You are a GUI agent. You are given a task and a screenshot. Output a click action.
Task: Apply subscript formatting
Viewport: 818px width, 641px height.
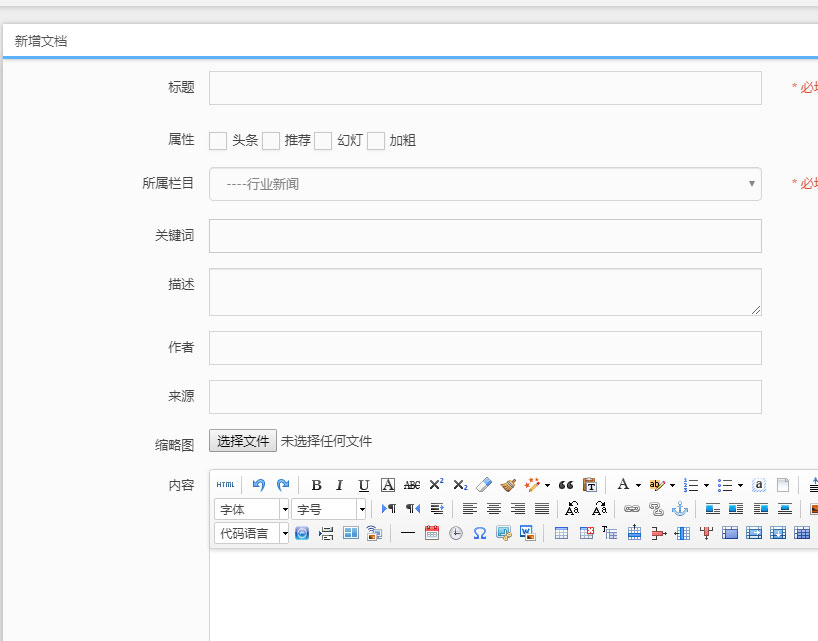click(460, 485)
